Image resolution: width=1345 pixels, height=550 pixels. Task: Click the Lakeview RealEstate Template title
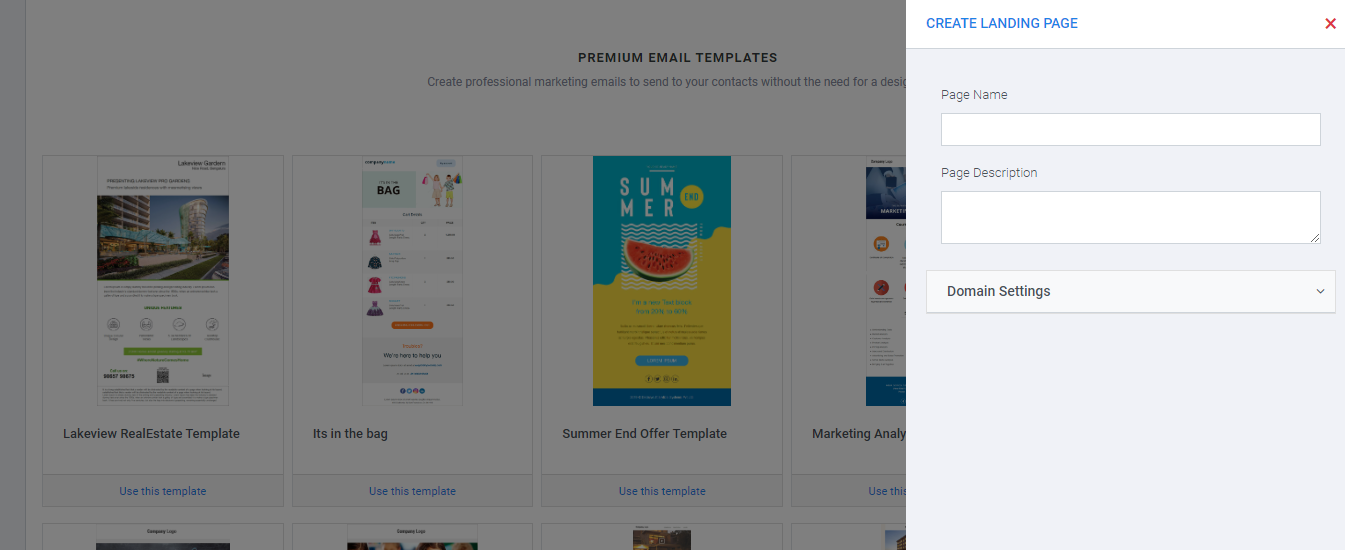click(151, 434)
